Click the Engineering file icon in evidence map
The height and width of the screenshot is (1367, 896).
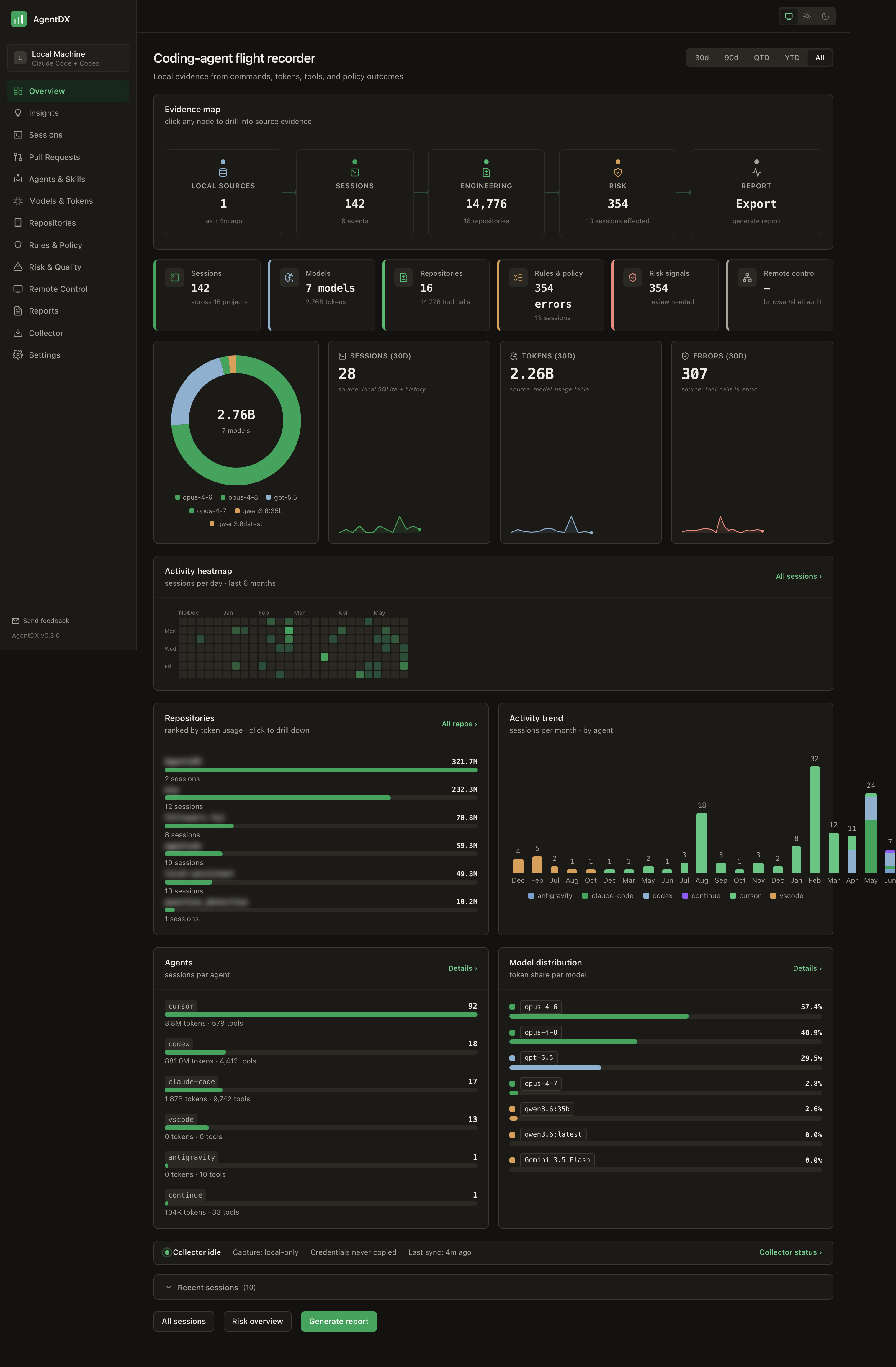486,172
